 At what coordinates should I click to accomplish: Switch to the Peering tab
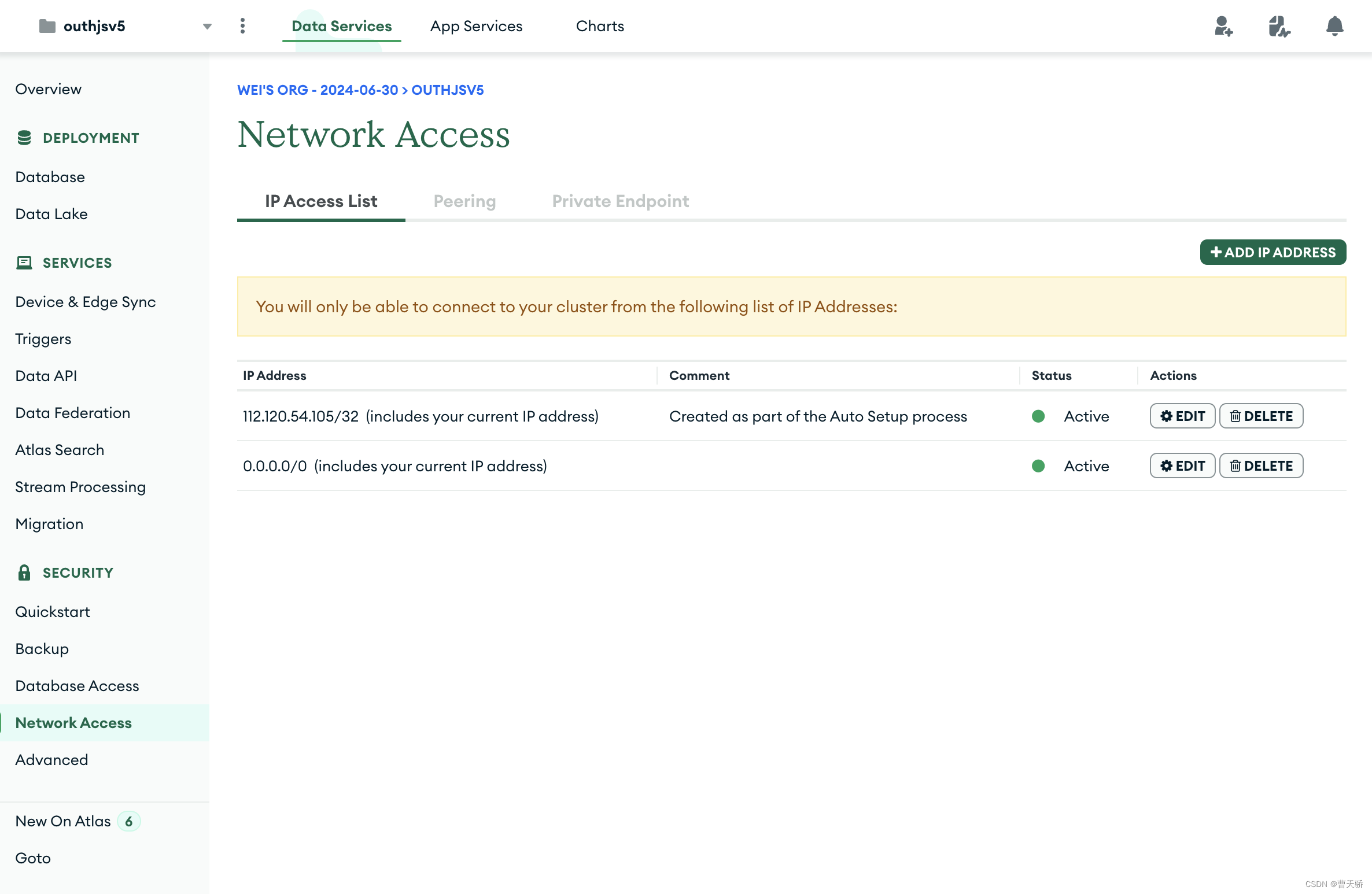[x=464, y=201]
